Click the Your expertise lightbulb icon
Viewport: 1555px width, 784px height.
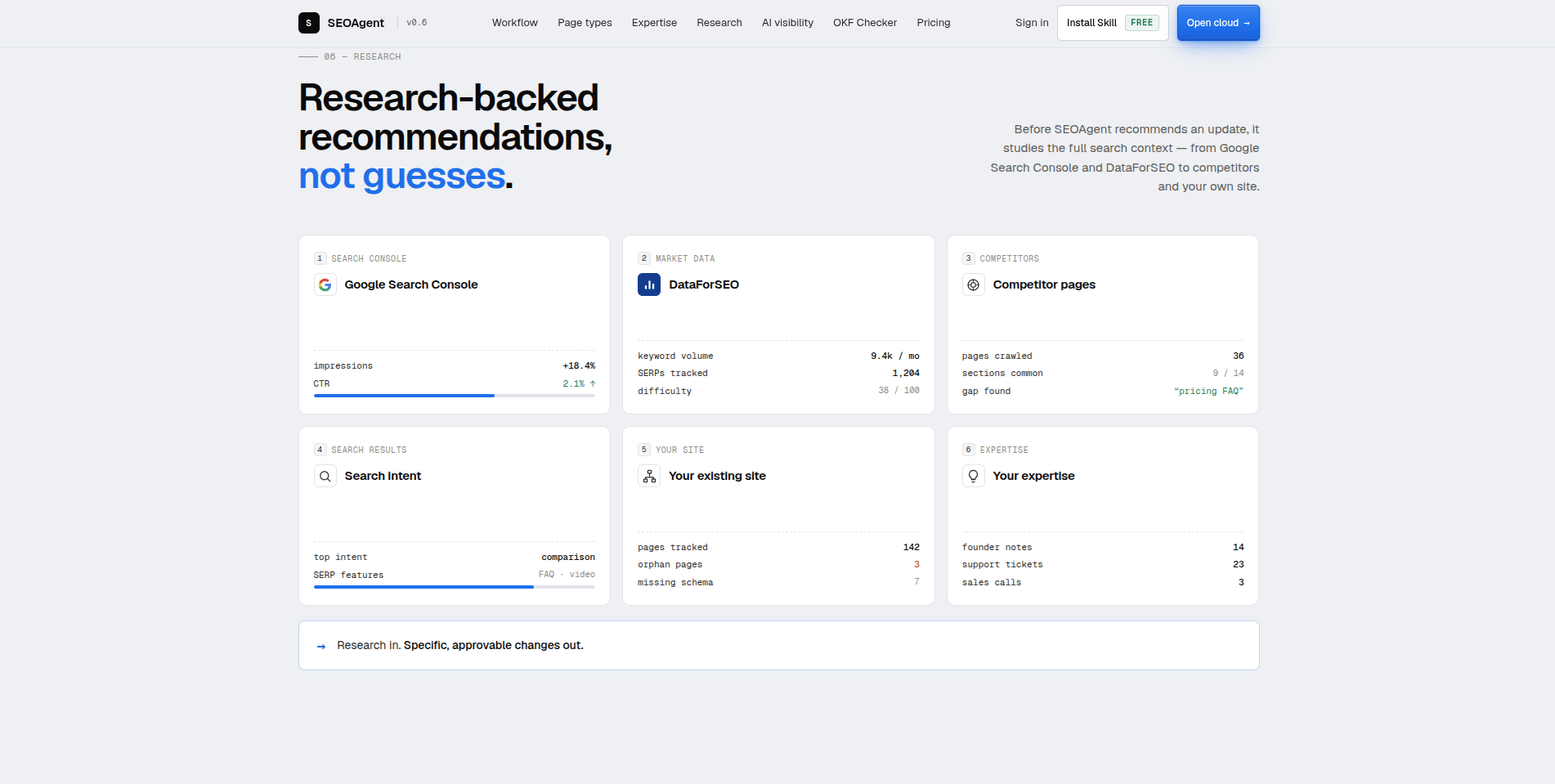[973, 476]
